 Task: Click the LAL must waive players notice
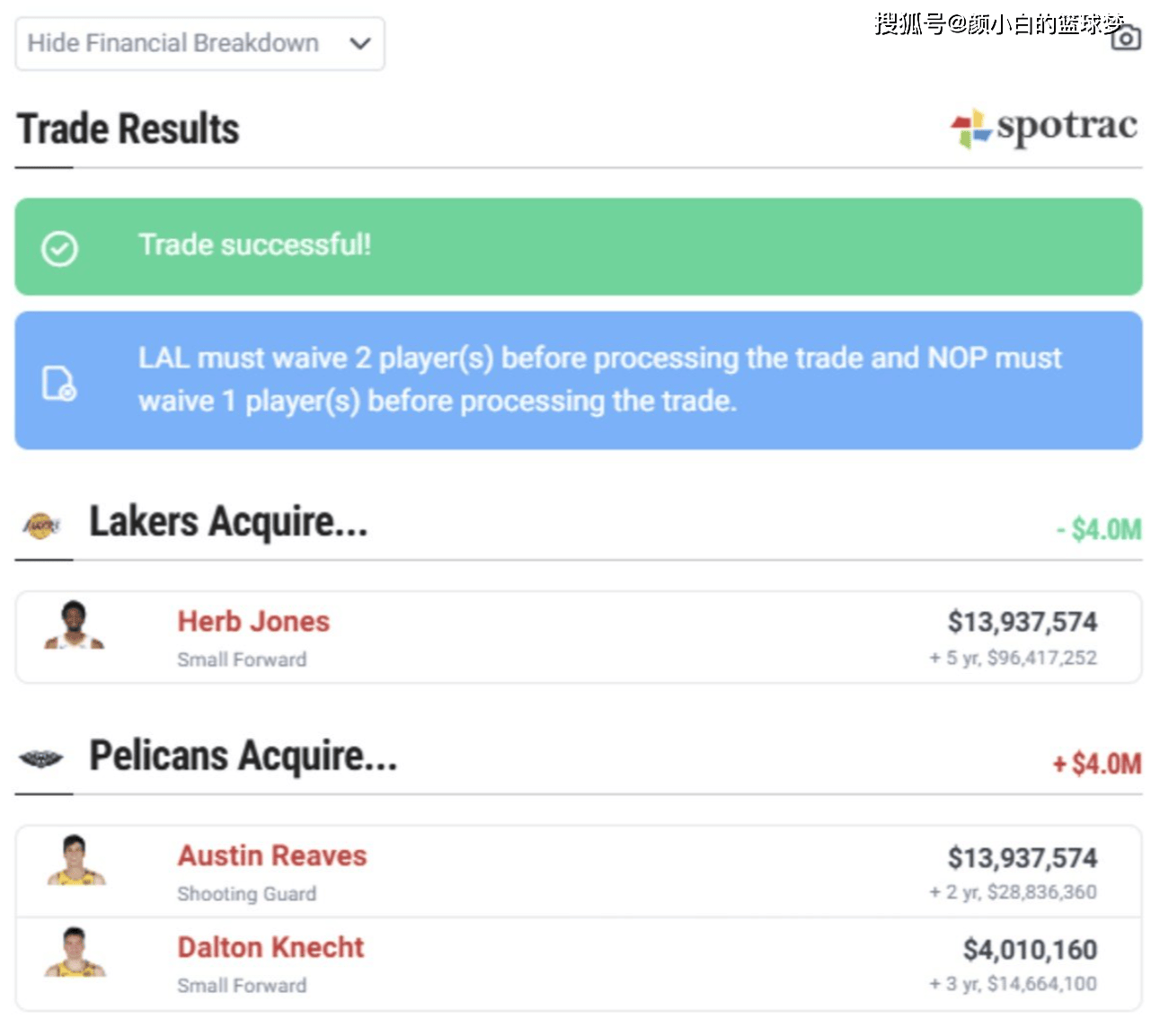pyautogui.click(x=598, y=380)
